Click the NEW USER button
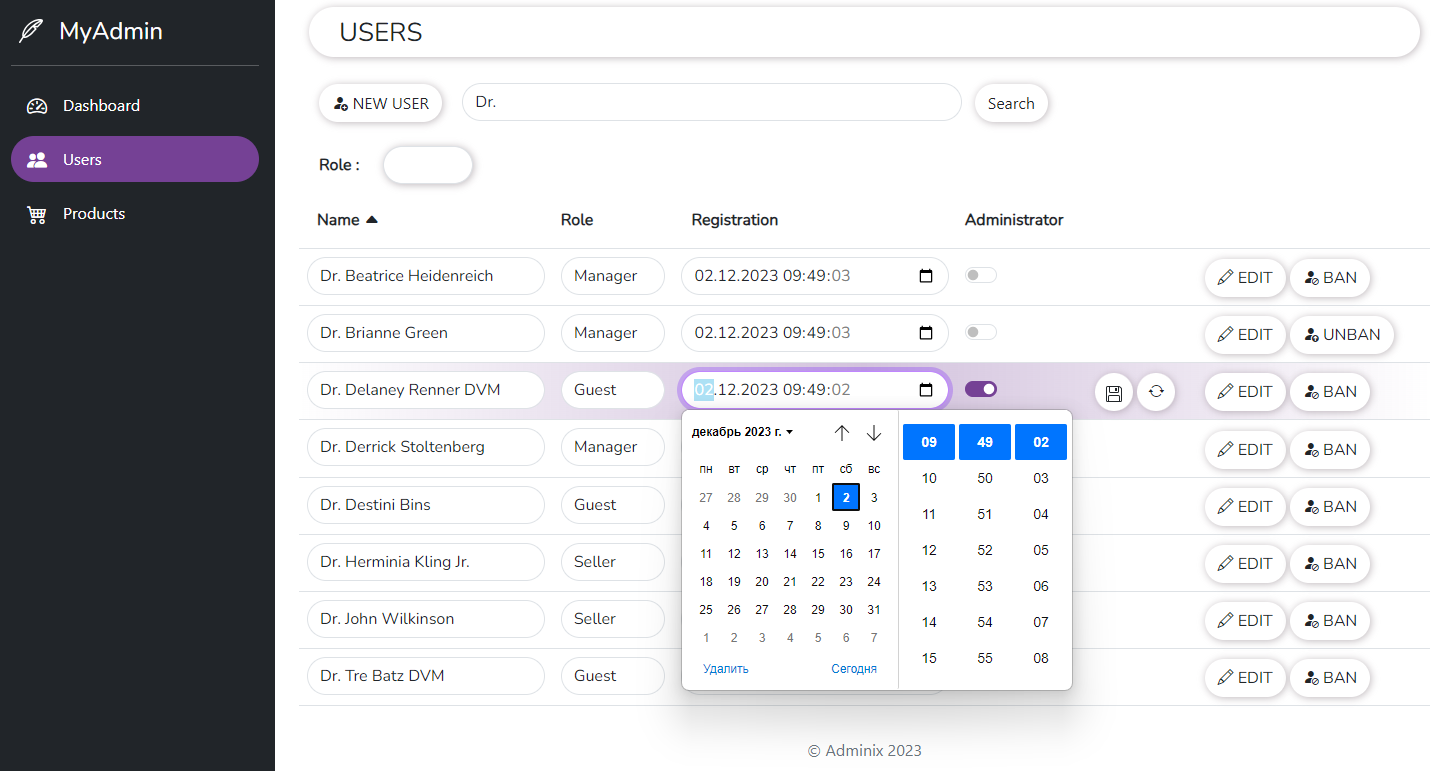 tap(380, 103)
